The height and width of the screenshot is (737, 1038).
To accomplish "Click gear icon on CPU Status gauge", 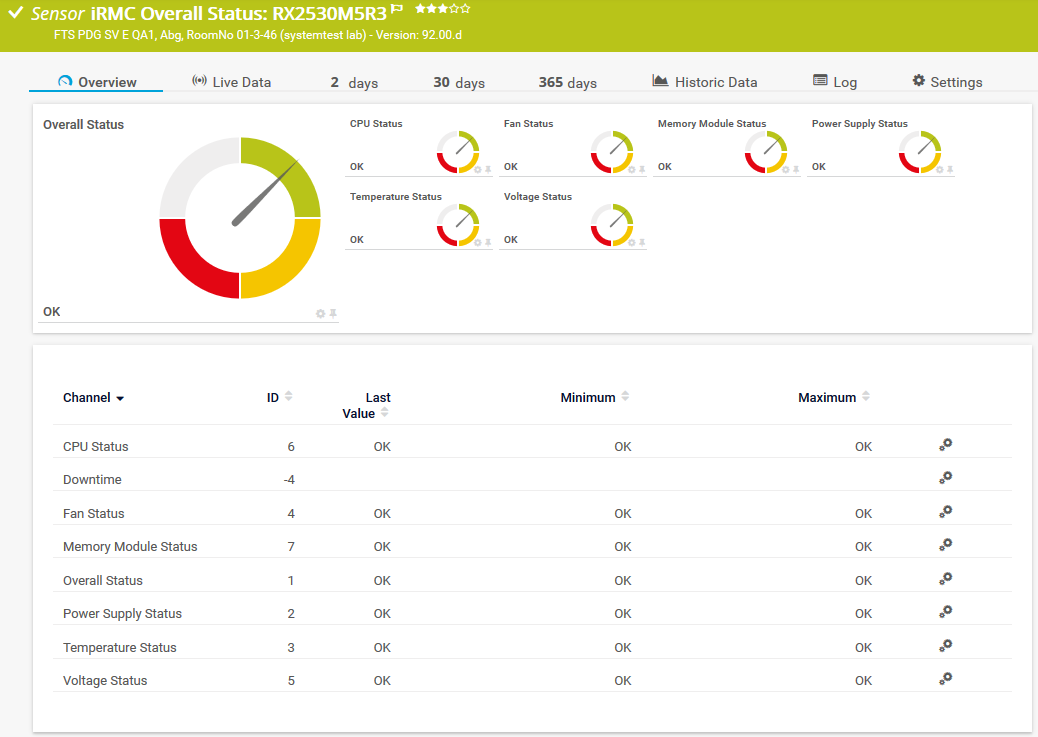I will pyautogui.click(x=478, y=169).
